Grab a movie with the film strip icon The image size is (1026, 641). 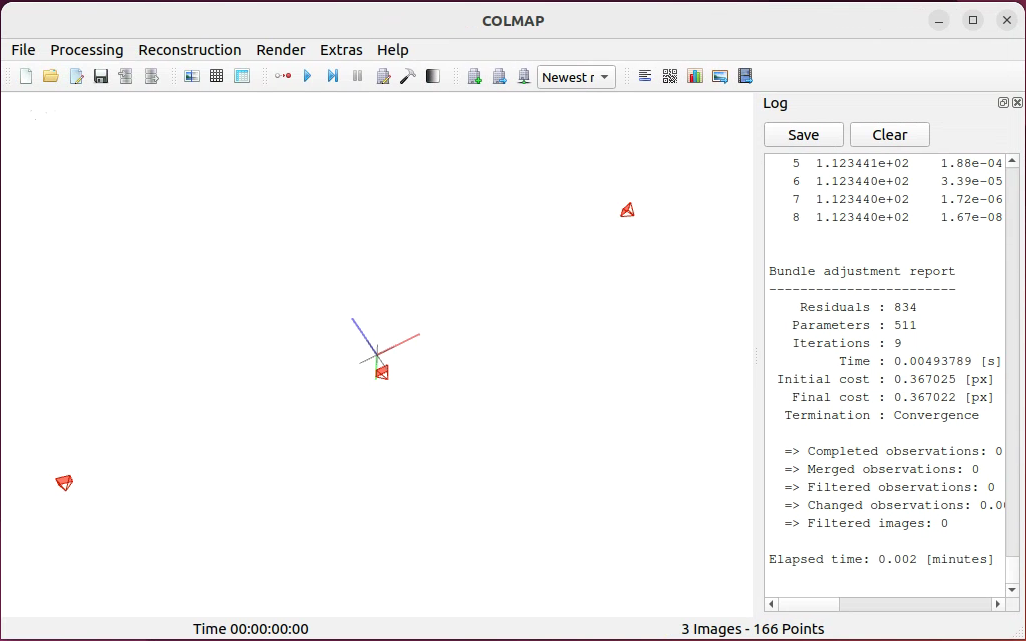click(745, 77)
